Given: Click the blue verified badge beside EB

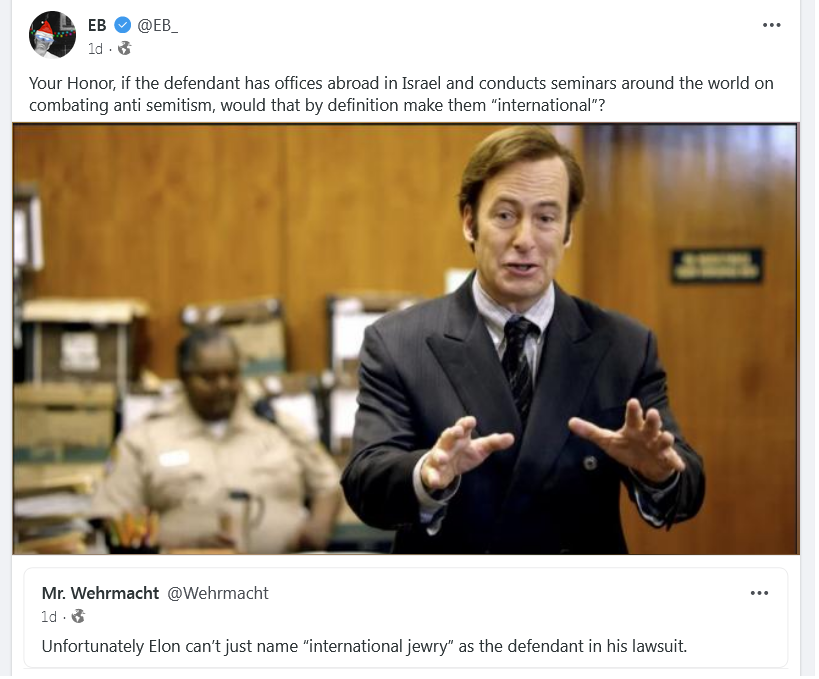Looking at the screenshot, I should point(122,25).
